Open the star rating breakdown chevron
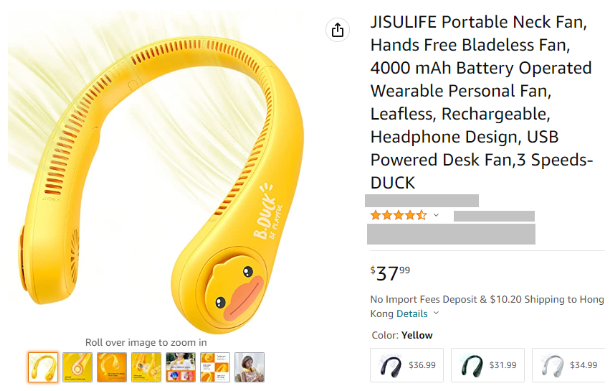612x391 pixels. click(436, 215)
